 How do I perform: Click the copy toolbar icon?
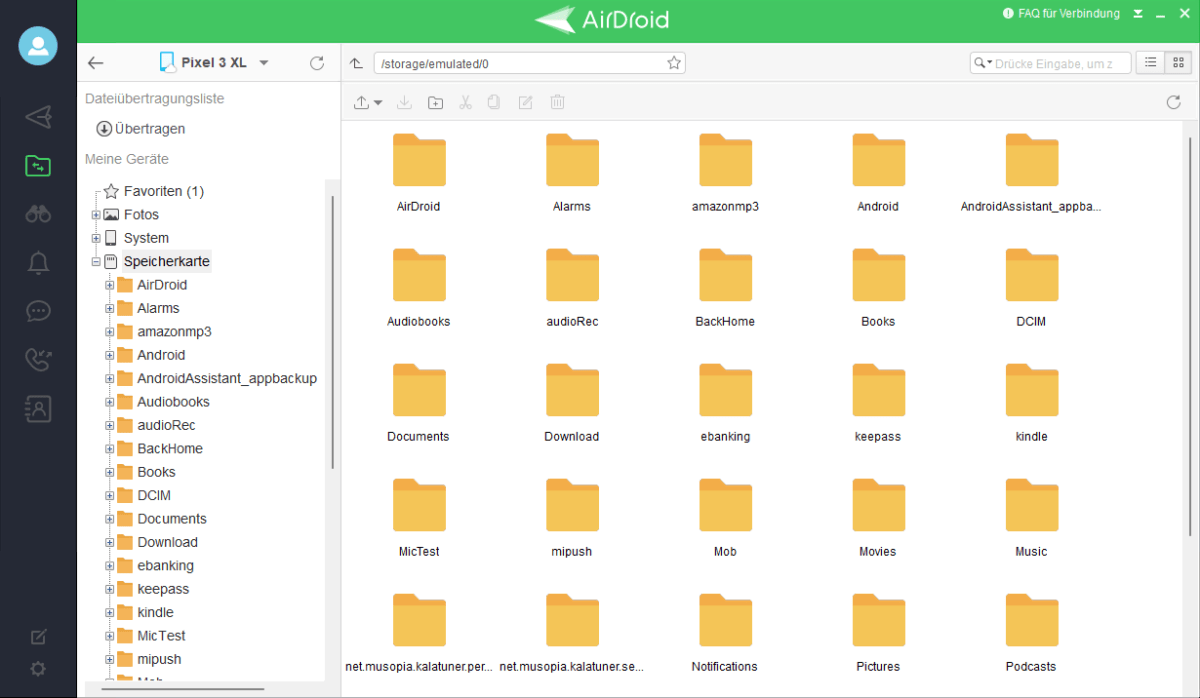tap(494, 102)
